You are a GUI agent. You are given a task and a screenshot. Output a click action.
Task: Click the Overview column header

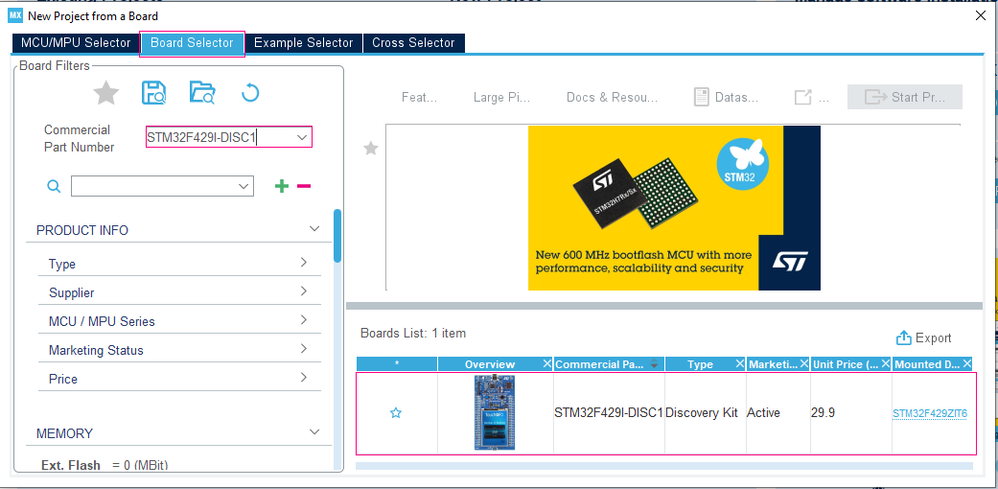tap(489, 364)
